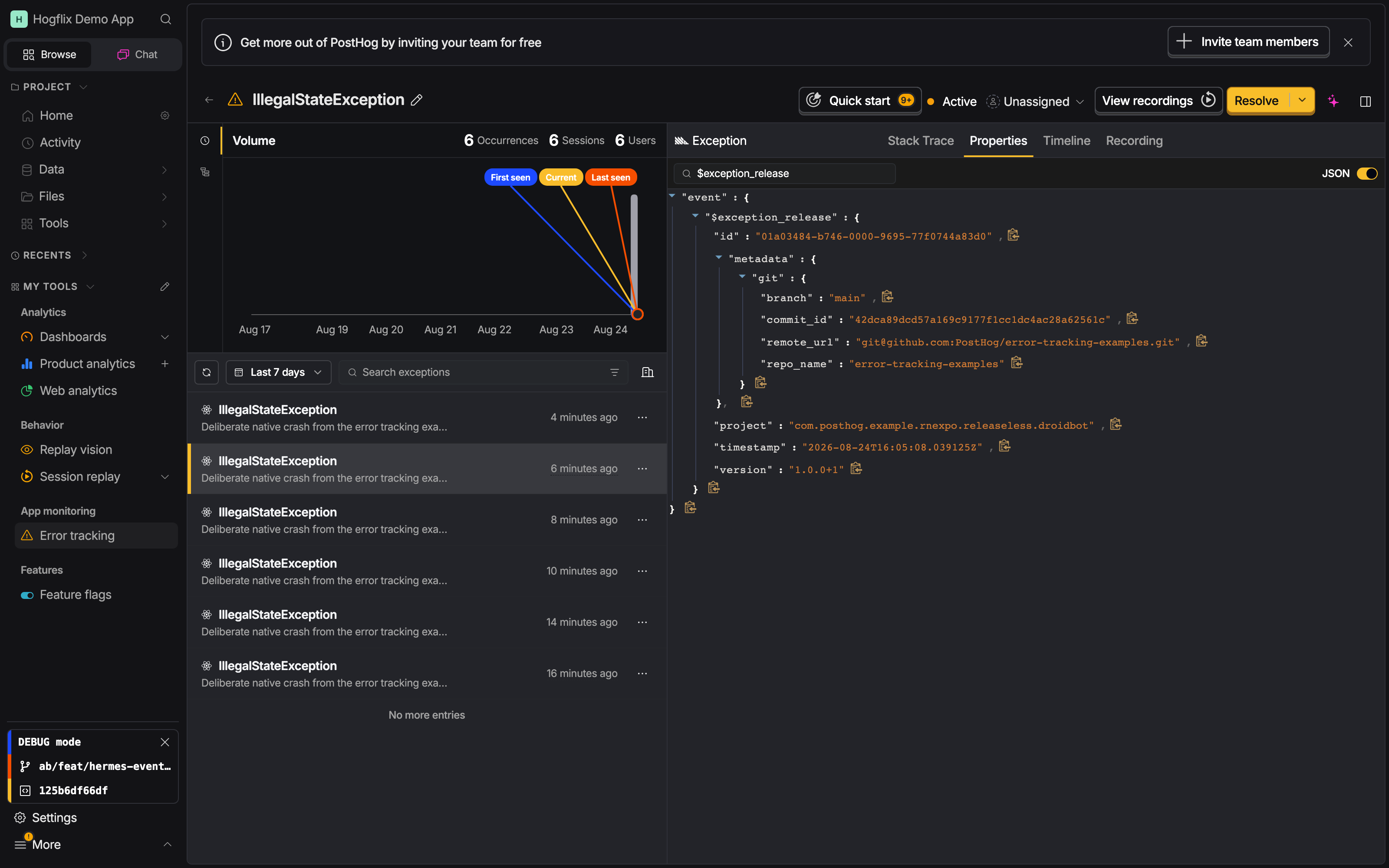
Task: Click the Quick start button
Action: (860, 100)
